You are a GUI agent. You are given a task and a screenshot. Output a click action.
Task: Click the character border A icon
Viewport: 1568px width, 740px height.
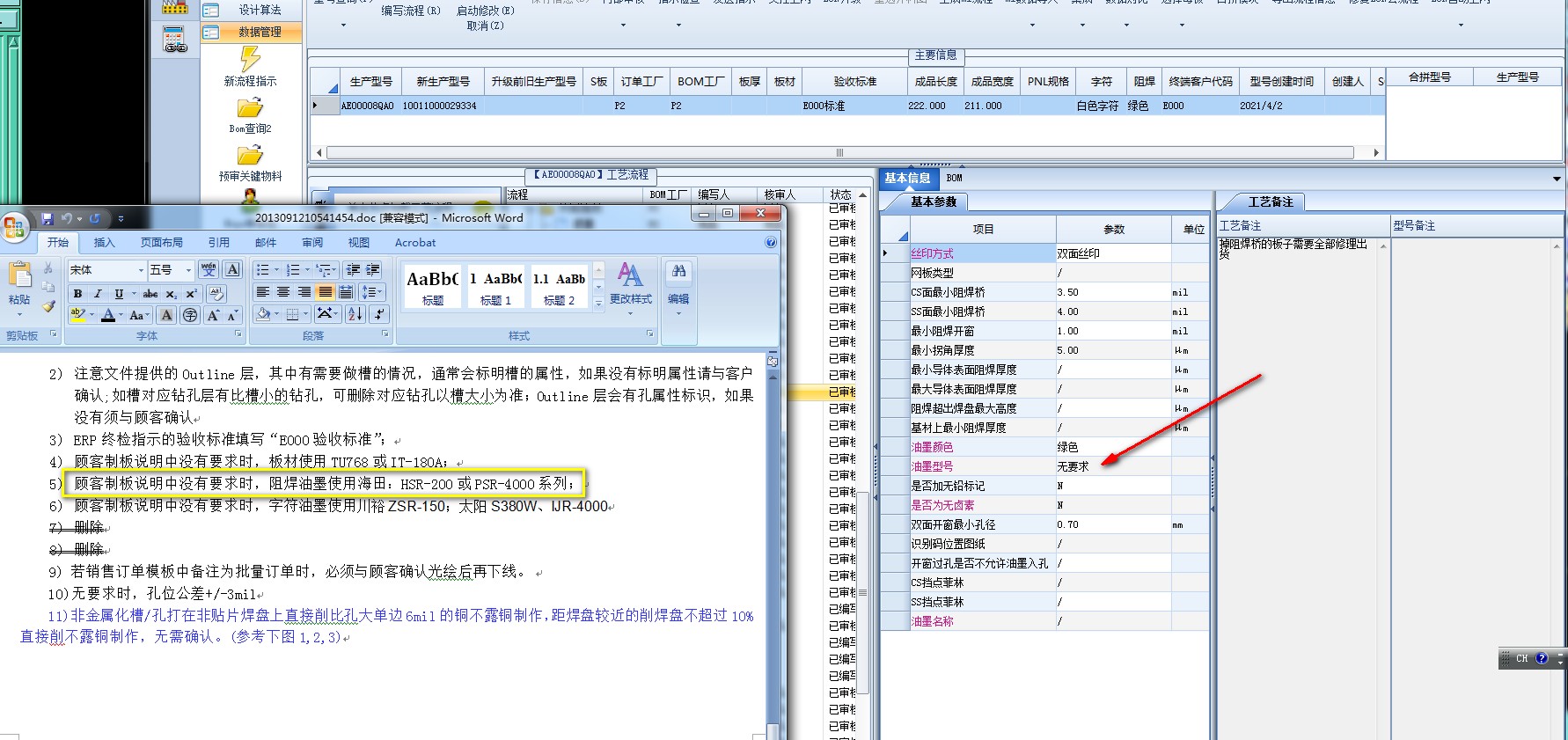coord(232,269)
